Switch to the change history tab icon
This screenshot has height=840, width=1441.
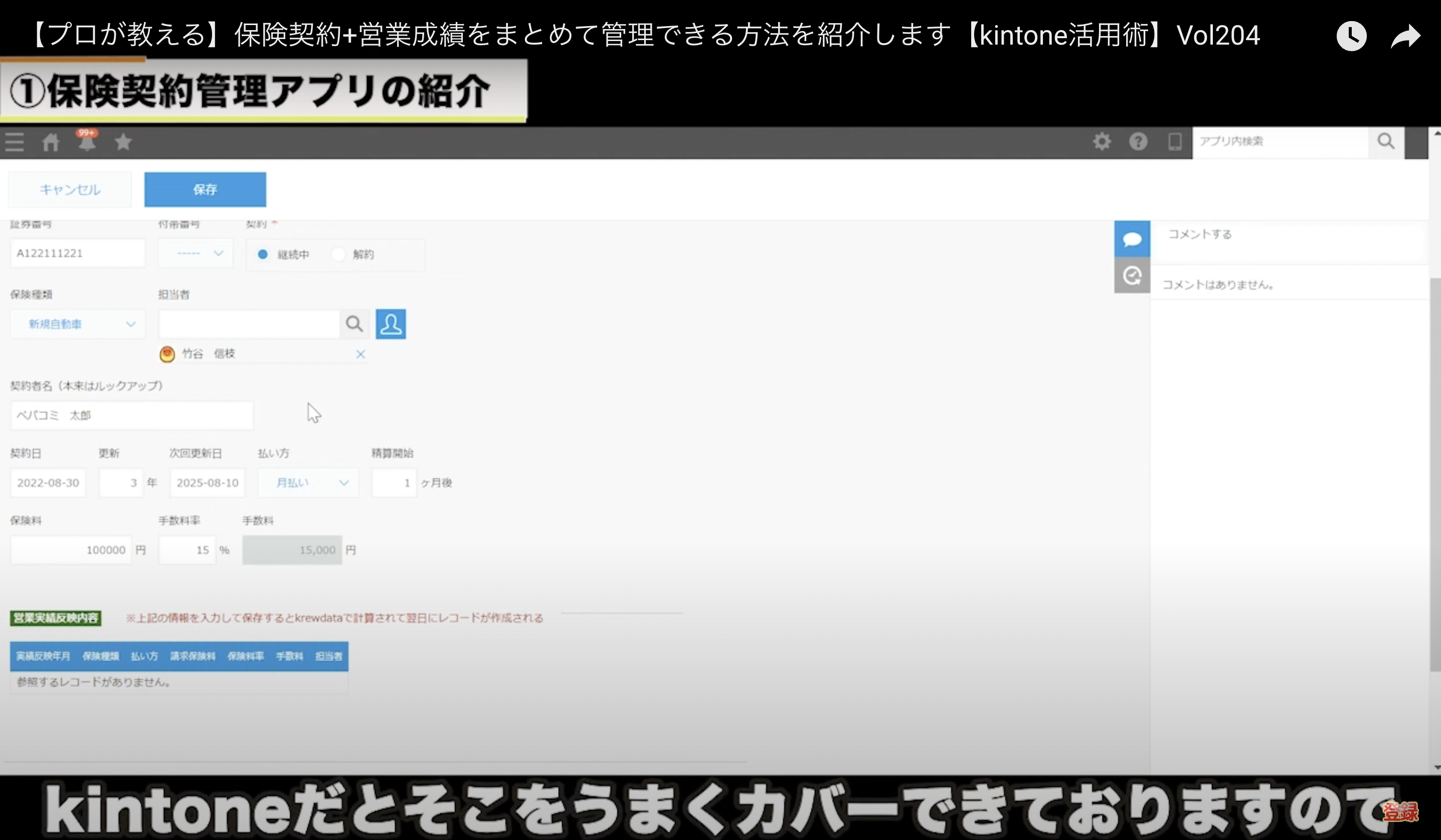click(x=1132, y=276)
